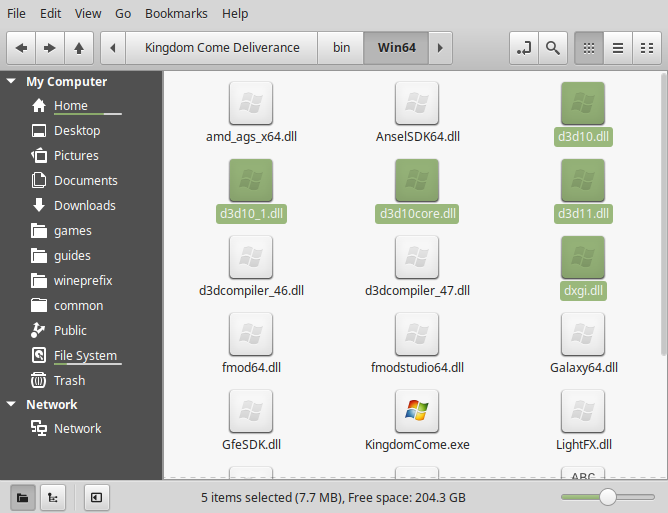Select the fmodstudio64.dll file icon
Screen dimensions: 668x513
(x=417, y=334)
